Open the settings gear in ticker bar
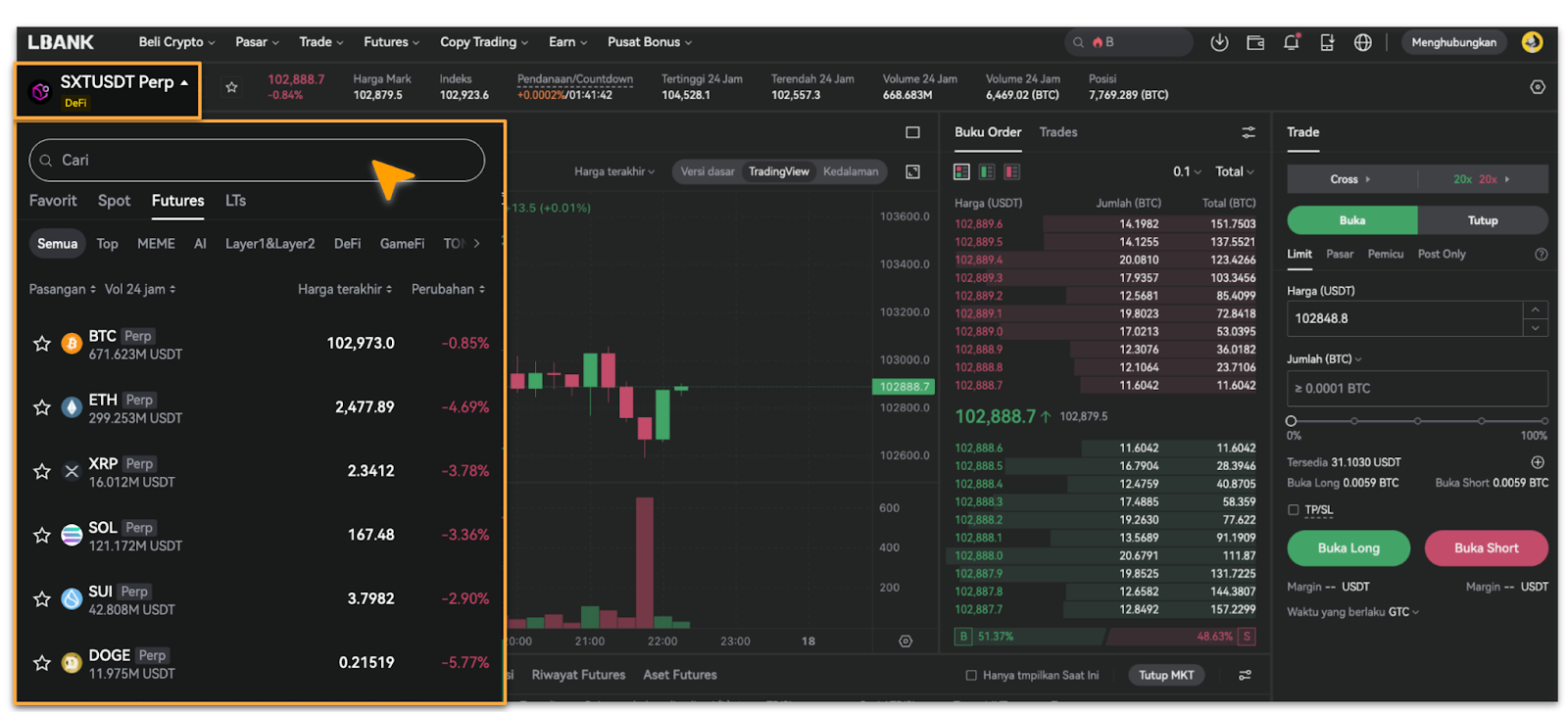Viewport: 1568px width, 712px height. [x=1538, y=87]
